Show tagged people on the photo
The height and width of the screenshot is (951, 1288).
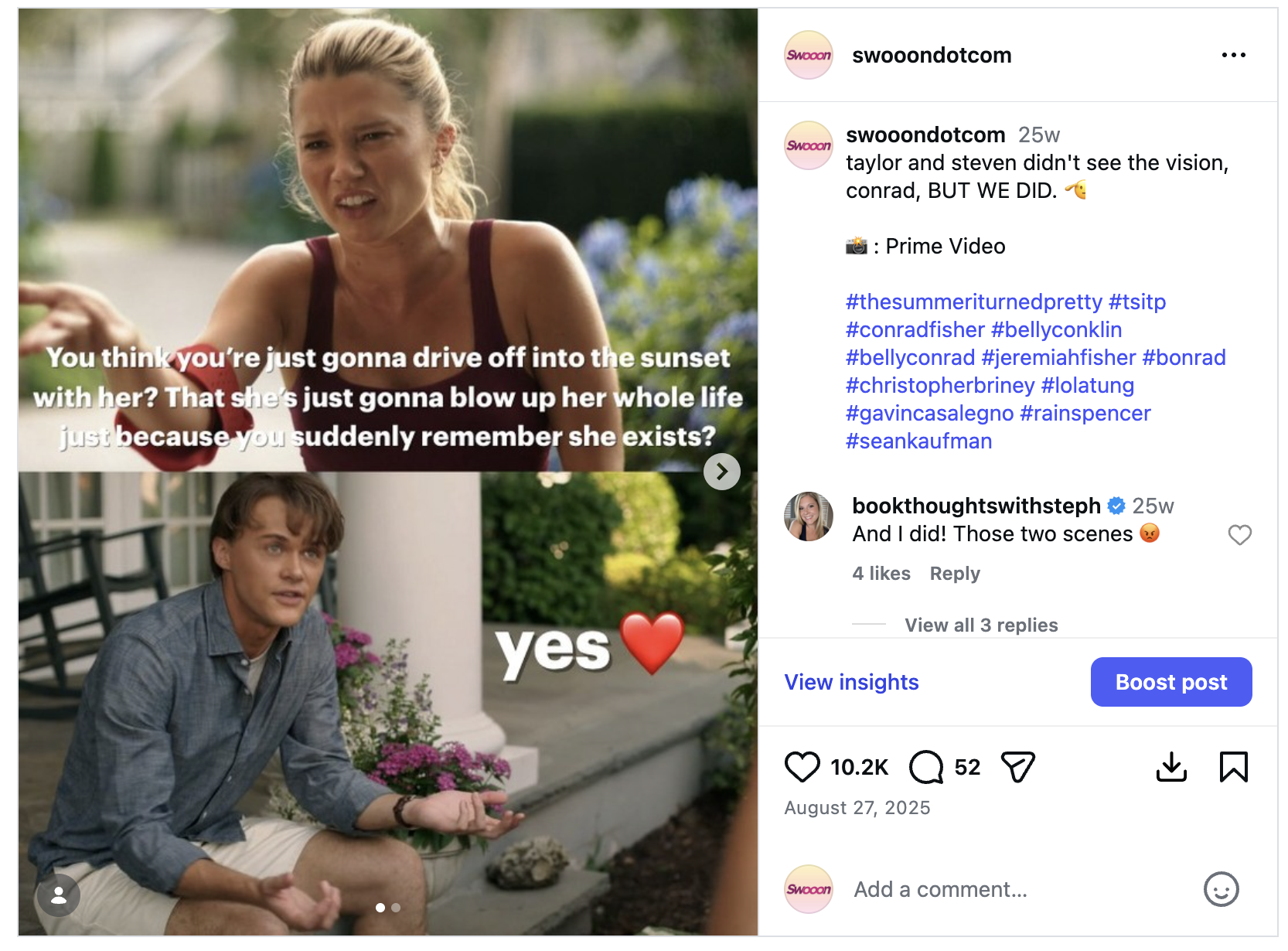58,895
